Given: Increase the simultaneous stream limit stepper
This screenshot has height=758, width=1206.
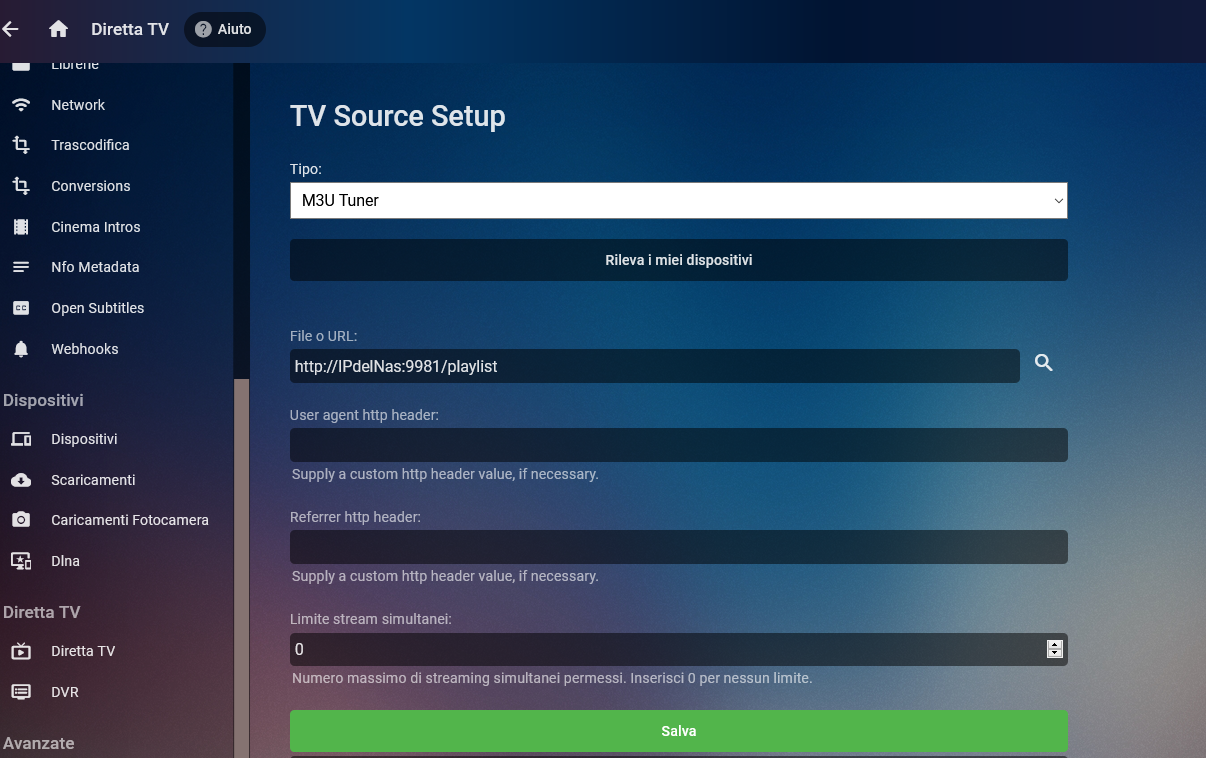Looking at the screenshot, I should pyautogui.click(x=1054, y=644).
